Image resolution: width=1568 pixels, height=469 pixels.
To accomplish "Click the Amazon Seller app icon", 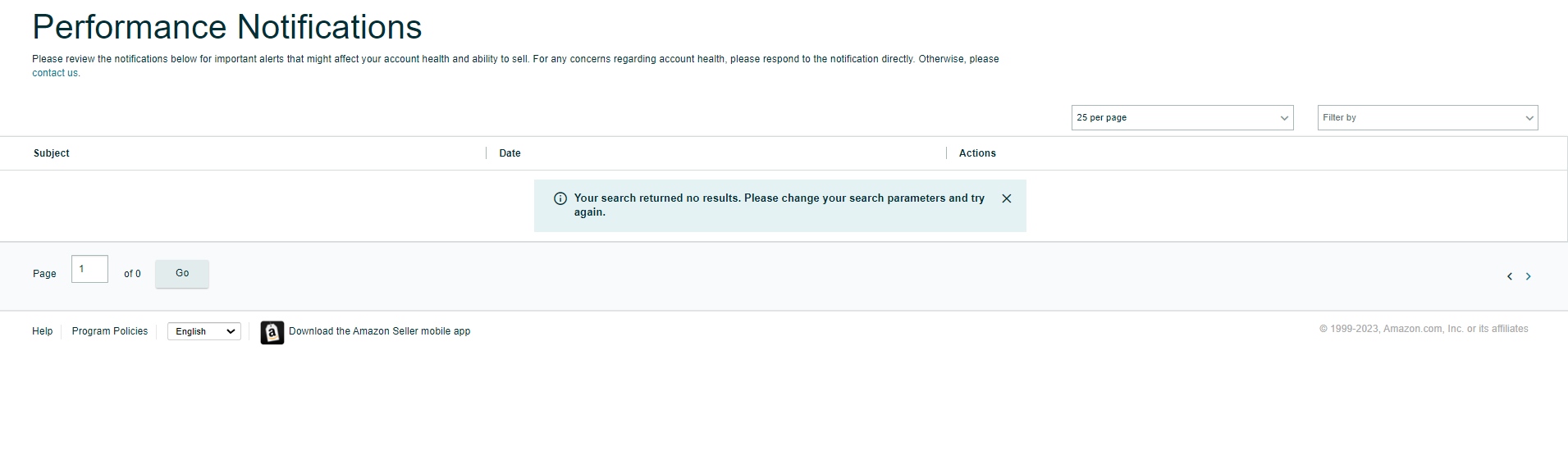I will [272, 332].
